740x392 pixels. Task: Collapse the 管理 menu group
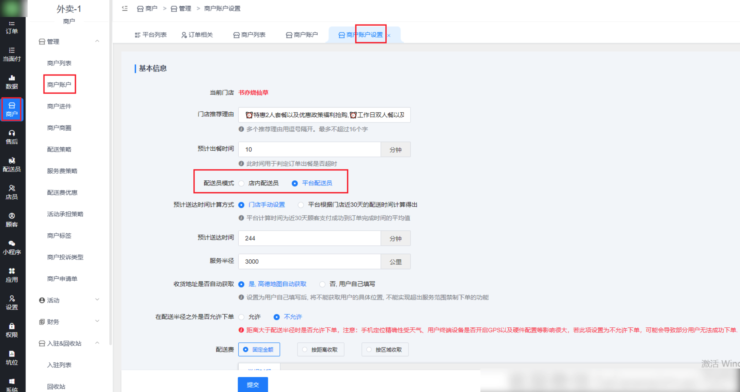98,42
